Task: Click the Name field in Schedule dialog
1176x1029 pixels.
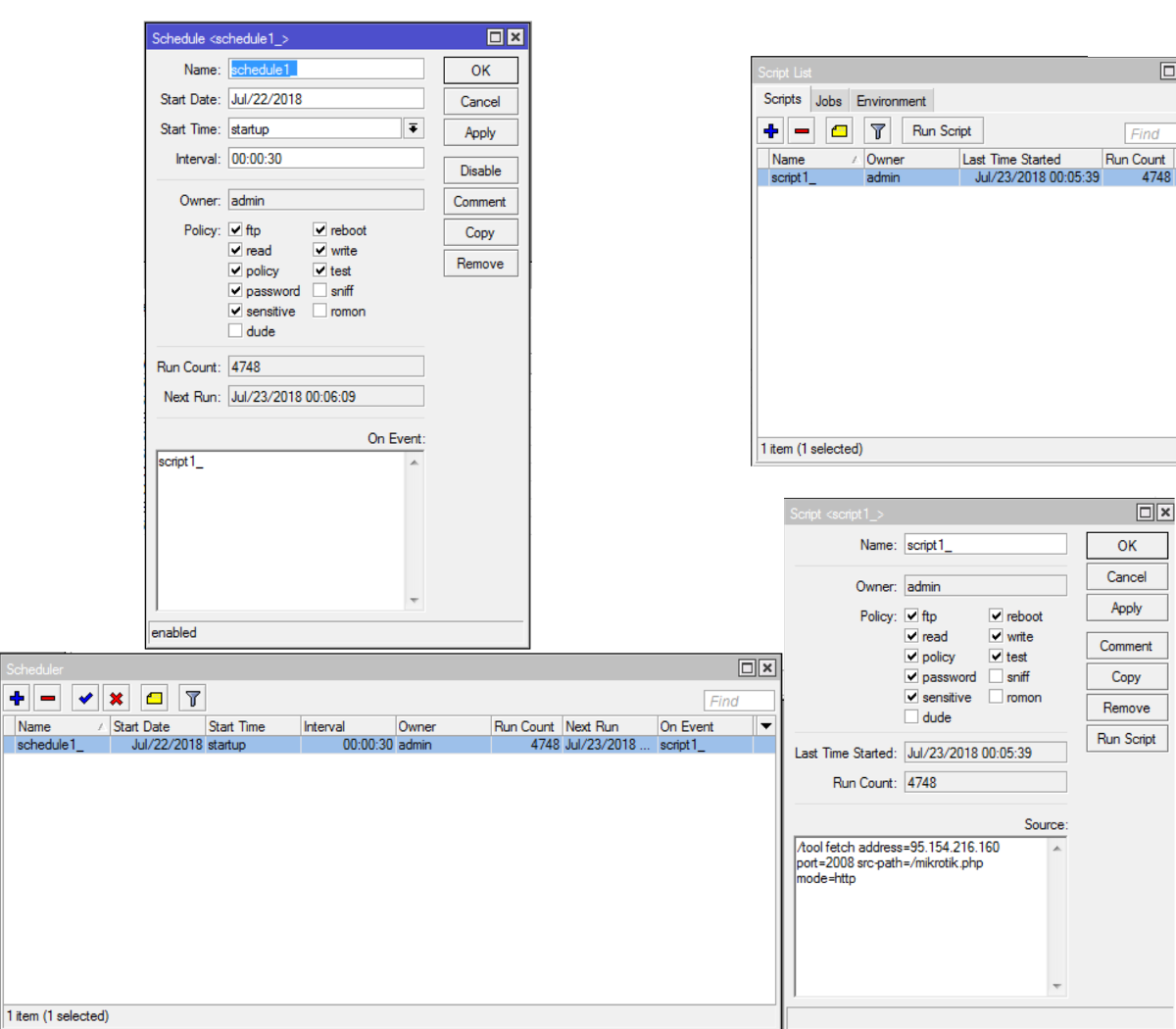Action: click(x=326, y=70)
